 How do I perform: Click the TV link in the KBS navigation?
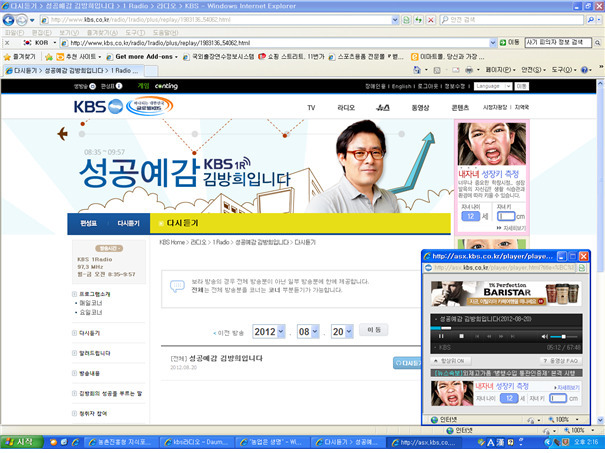click(x=311, y=108)
